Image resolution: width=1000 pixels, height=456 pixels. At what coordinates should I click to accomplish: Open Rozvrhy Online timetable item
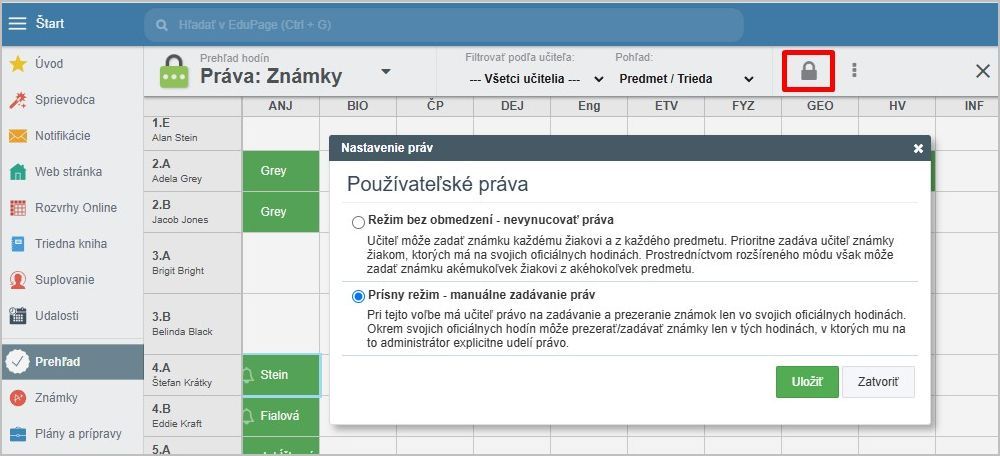click(75, 208)
